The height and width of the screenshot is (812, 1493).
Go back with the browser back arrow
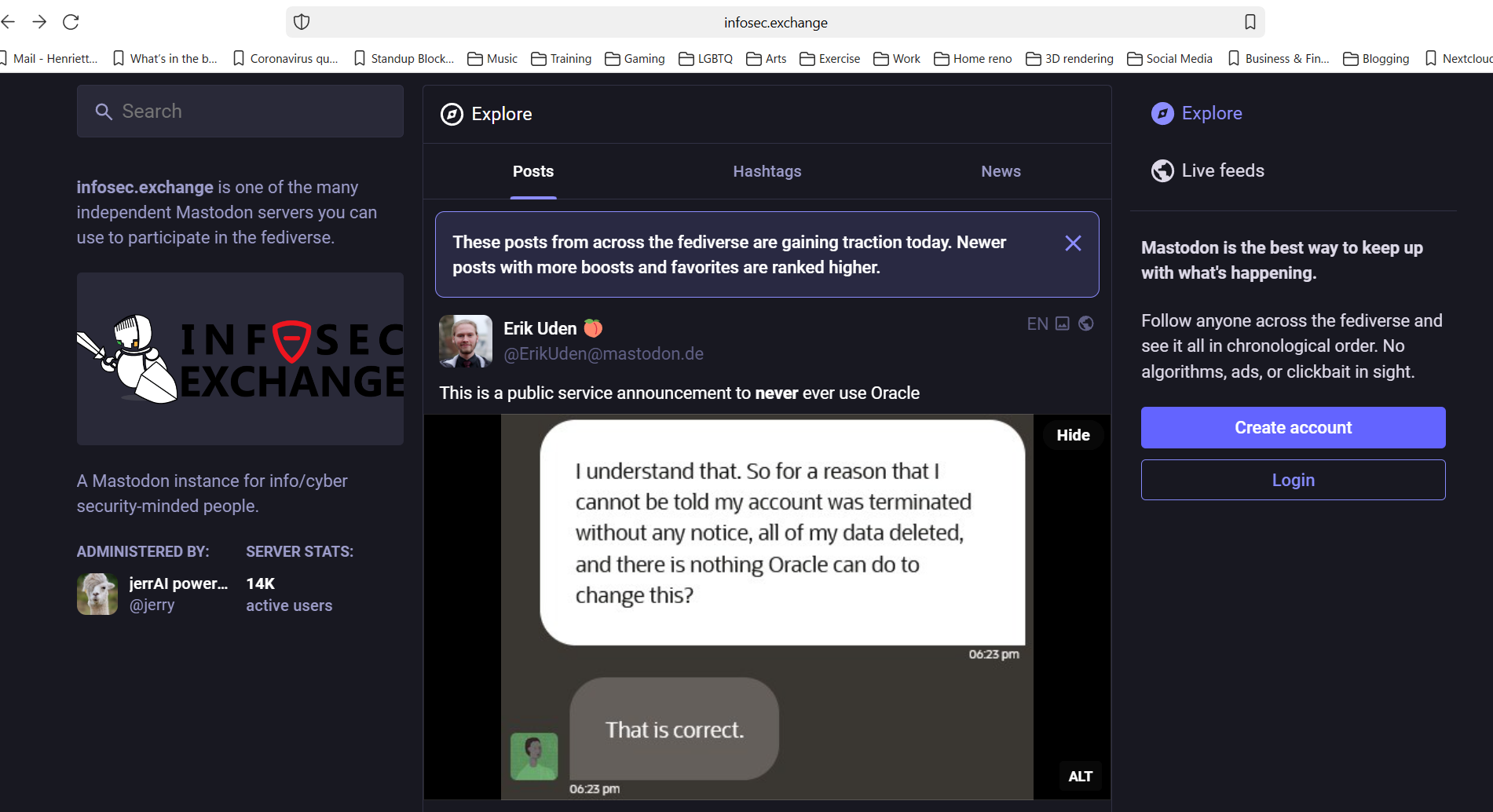pos(8,22)
